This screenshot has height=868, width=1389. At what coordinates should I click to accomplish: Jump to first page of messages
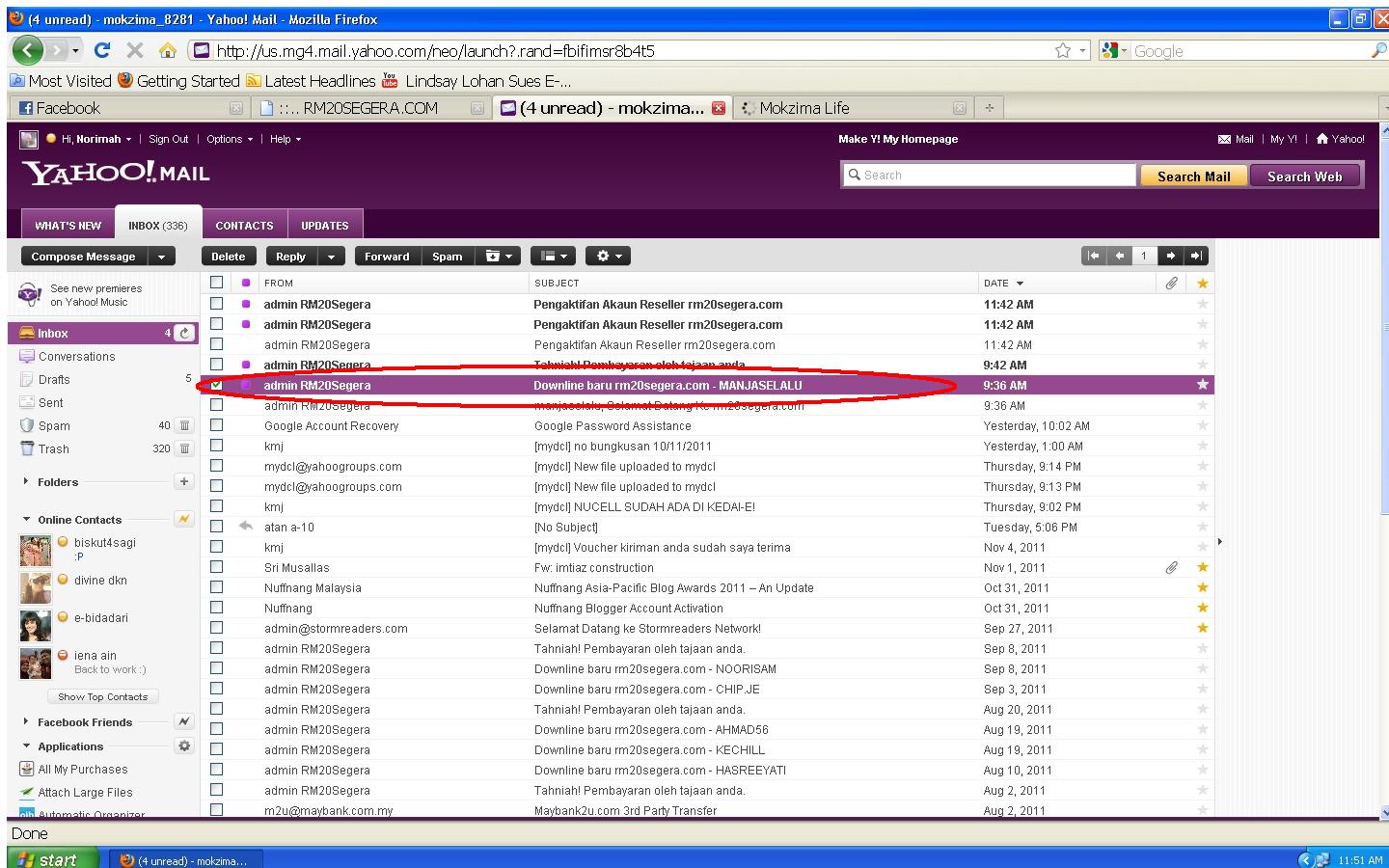click(x=1093, y=256)
